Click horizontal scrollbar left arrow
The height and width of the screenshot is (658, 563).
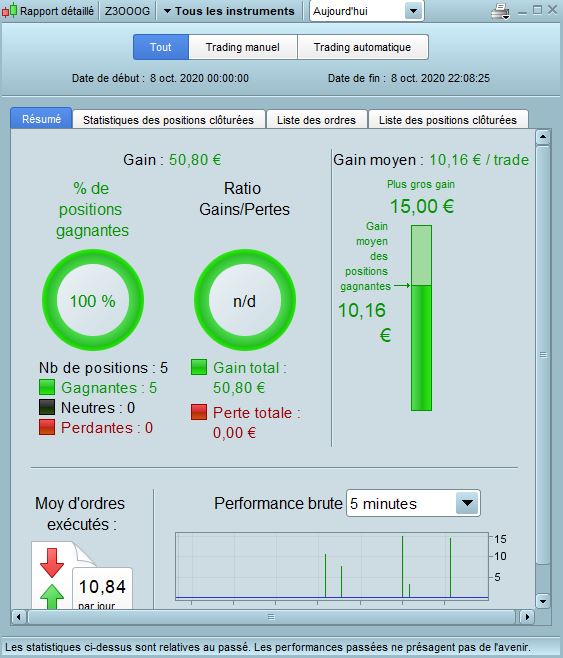click(18, 617)
